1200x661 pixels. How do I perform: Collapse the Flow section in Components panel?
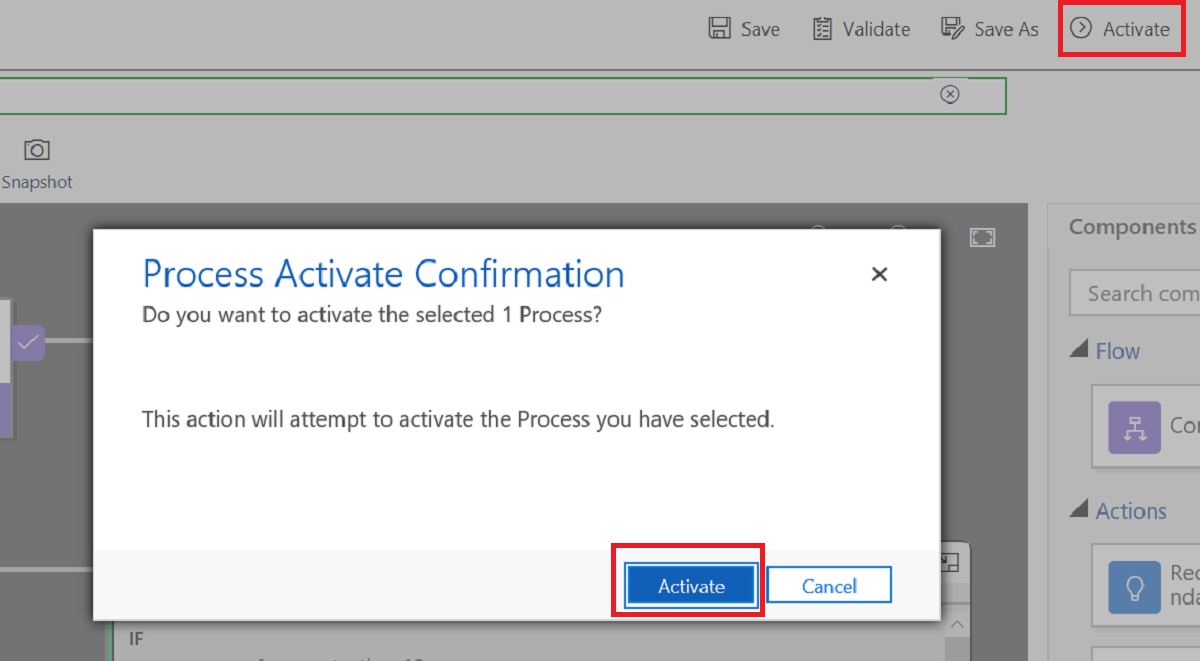(1081, 349)
